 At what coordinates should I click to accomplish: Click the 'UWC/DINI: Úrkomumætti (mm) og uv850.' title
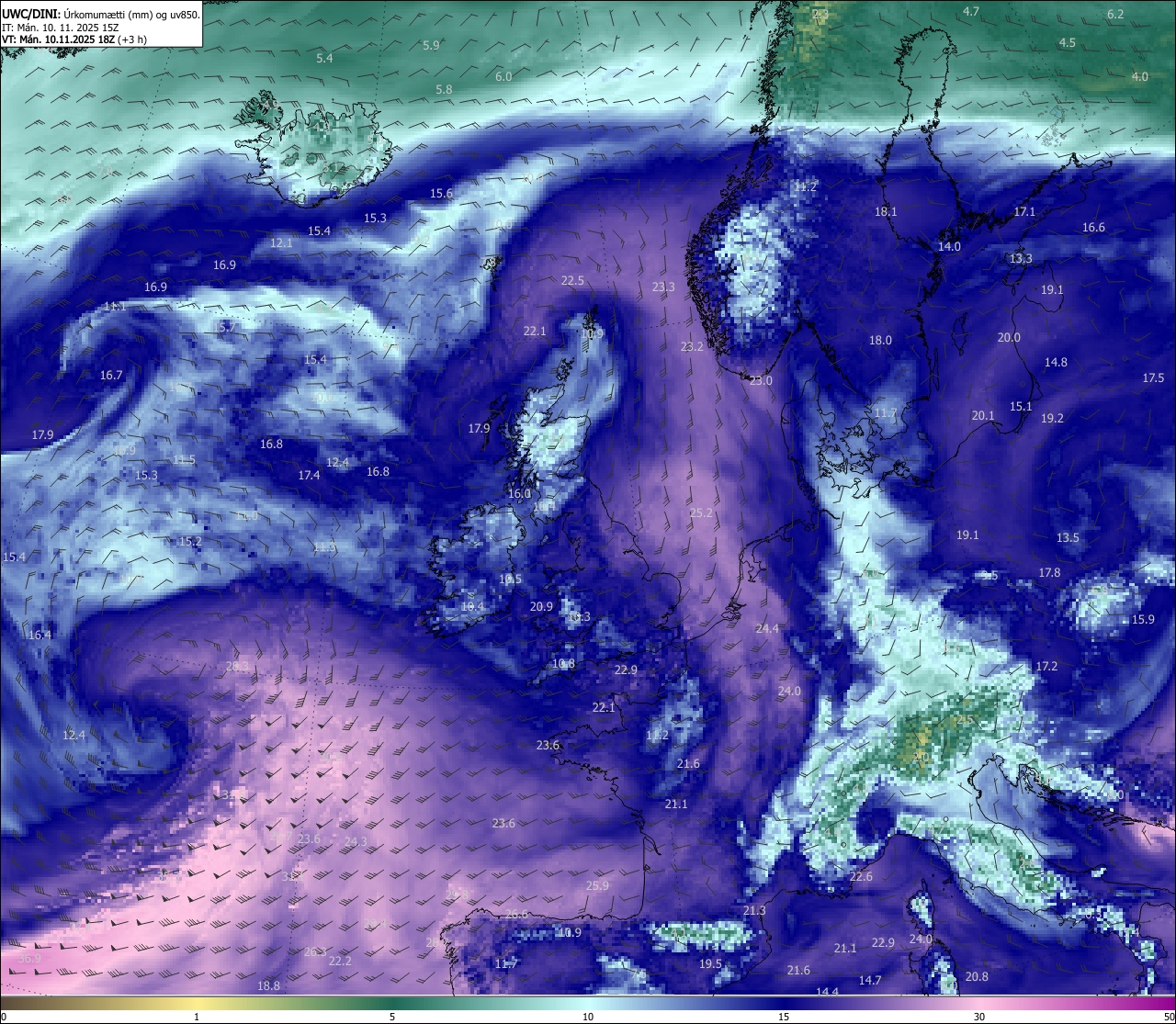[x=101, y=14]
